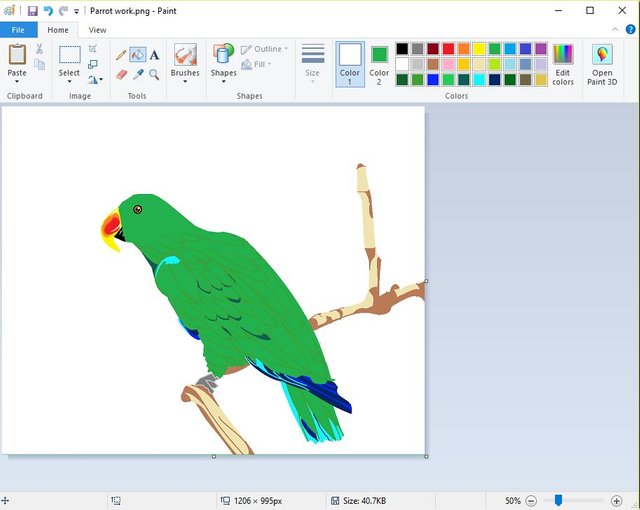Pick the cyan custom color swatch

[479, 80]
